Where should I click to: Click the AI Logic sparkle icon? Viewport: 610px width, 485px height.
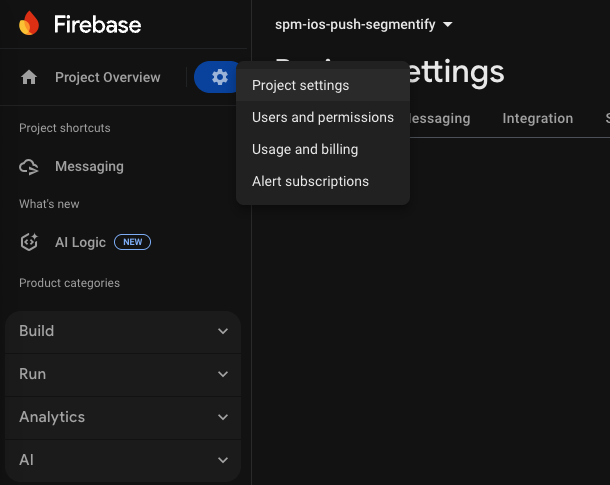pyautogui.click(x=29, y=242)
